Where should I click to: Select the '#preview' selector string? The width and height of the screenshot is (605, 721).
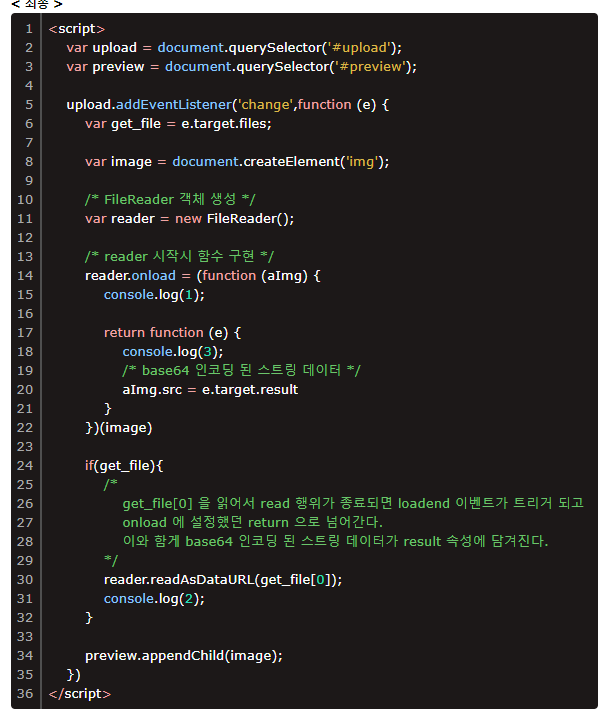click(x=371, y=67)
